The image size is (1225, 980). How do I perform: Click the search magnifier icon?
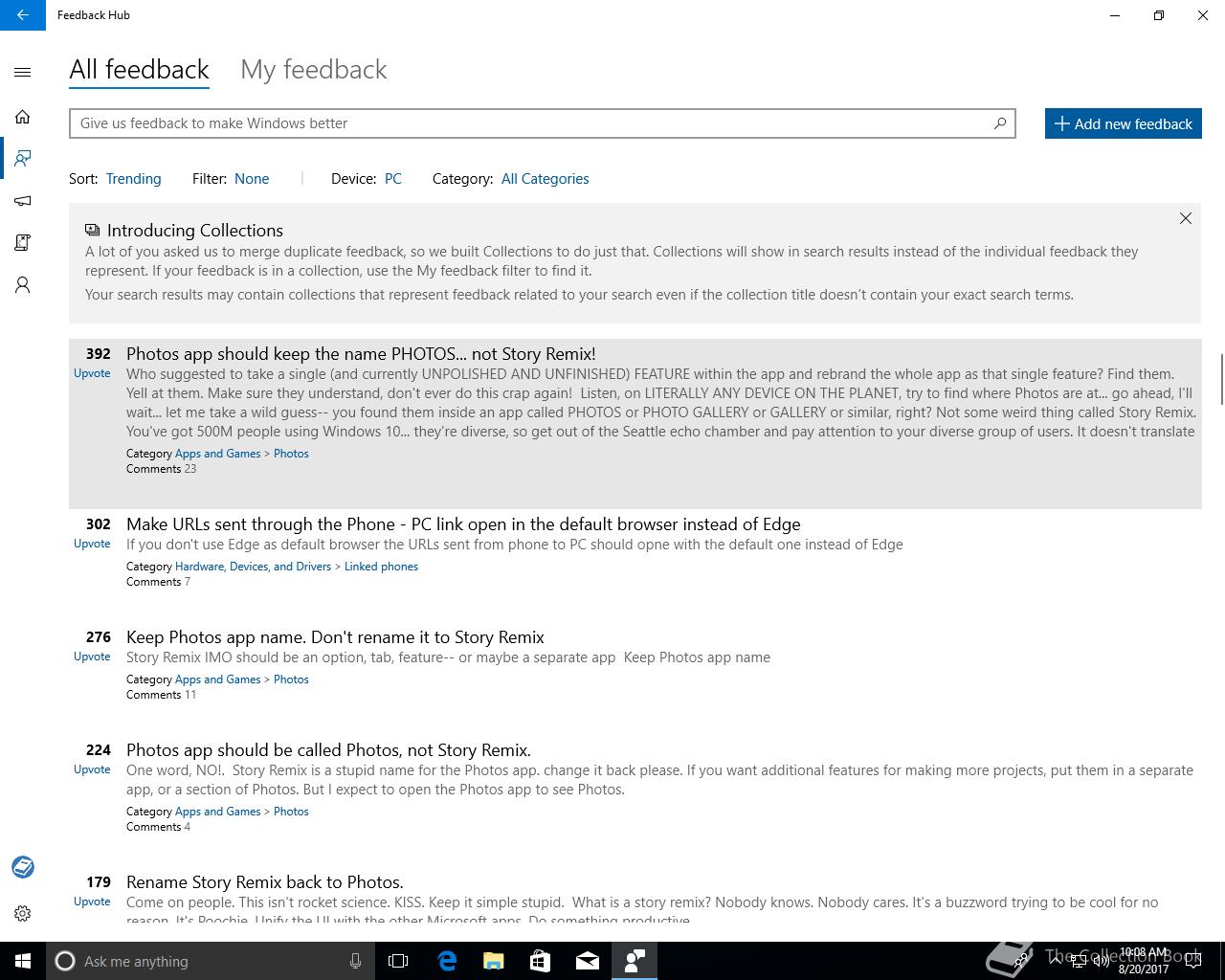coord(1000,123)
